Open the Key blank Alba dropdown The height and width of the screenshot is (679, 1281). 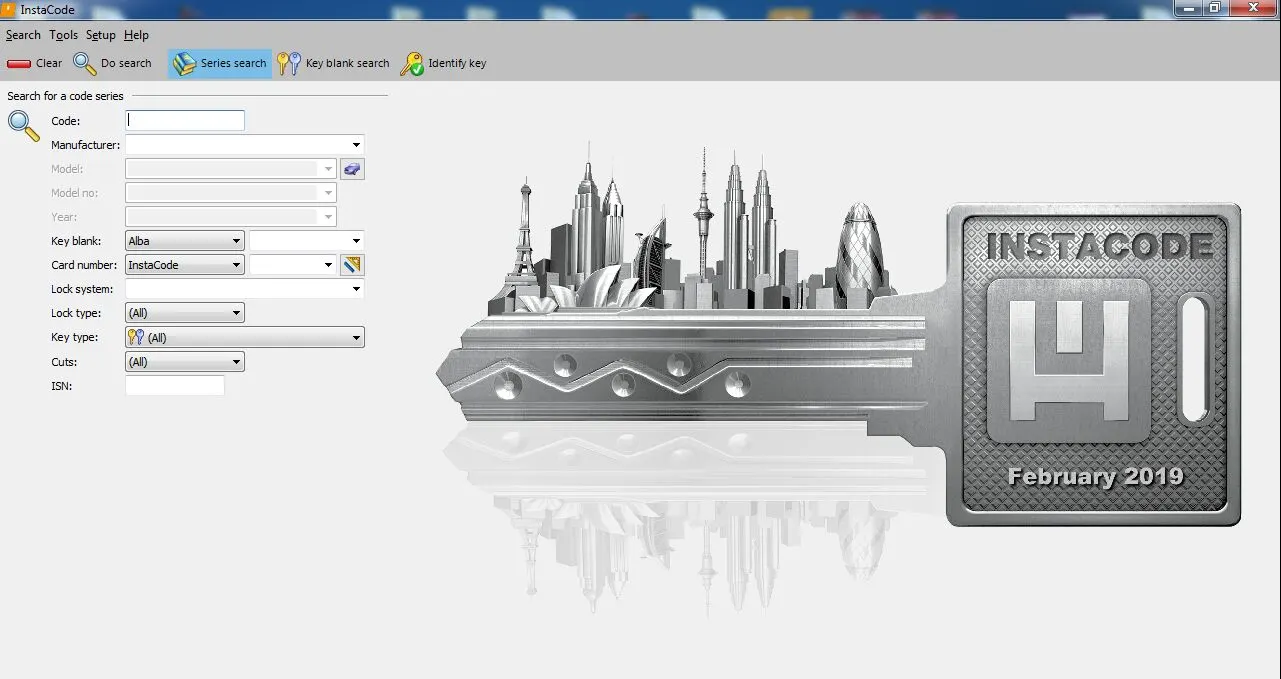(185, 241)
